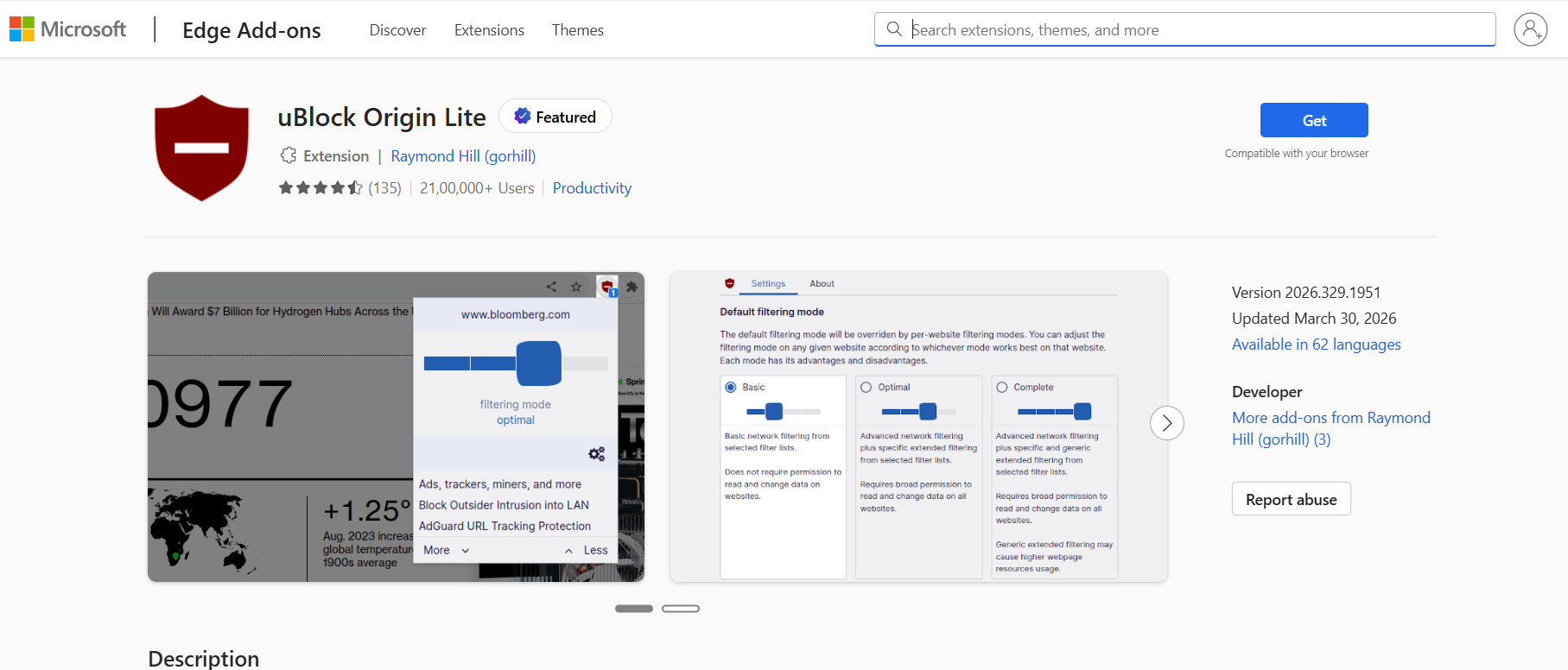Click 'AdGuard URL Tracking Protection' row
This screenshot has width=1568, height=670.
click(505, 526)
